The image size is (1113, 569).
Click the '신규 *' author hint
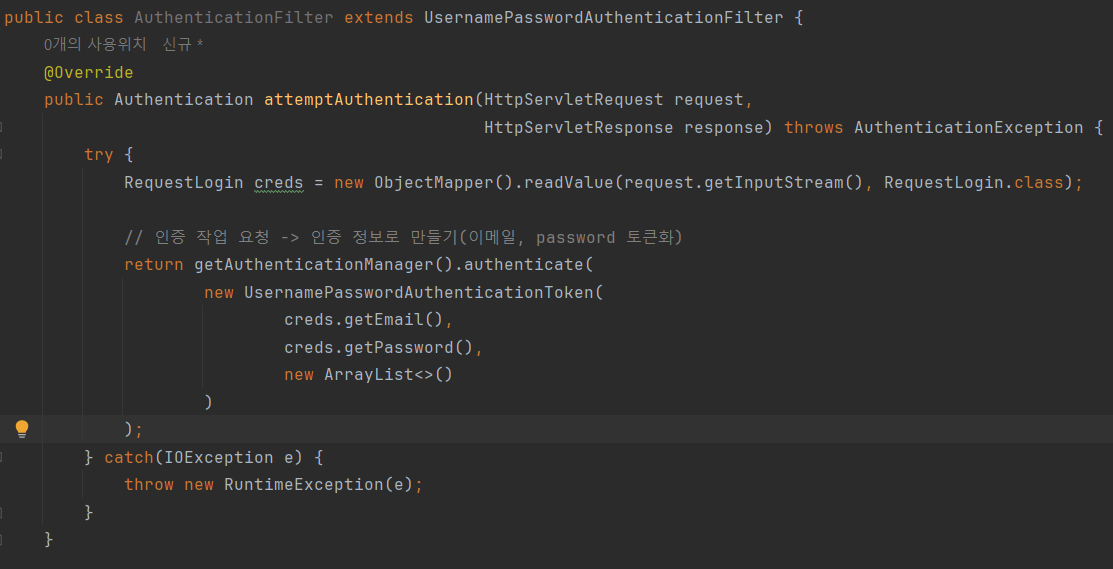pos(183,45)
